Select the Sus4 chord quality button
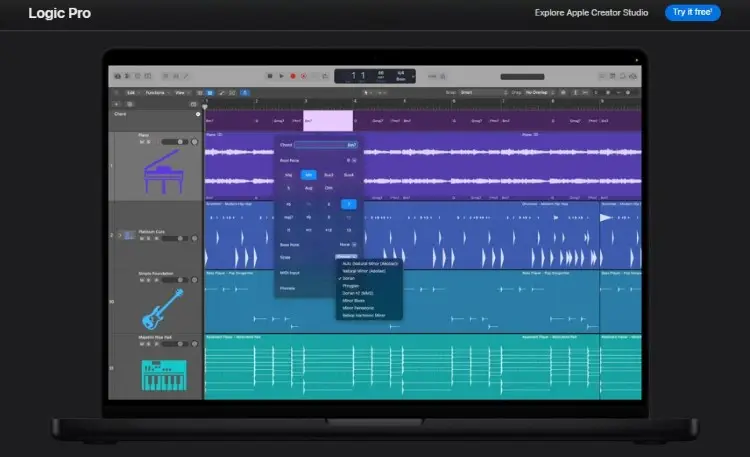 tap(349, 175)
